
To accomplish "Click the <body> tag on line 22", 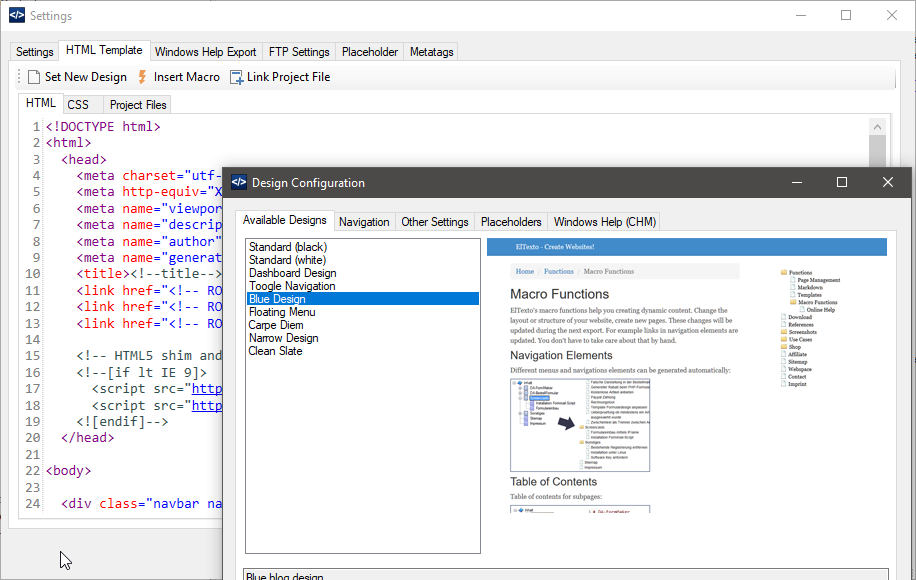I will [x=68, y=471].
